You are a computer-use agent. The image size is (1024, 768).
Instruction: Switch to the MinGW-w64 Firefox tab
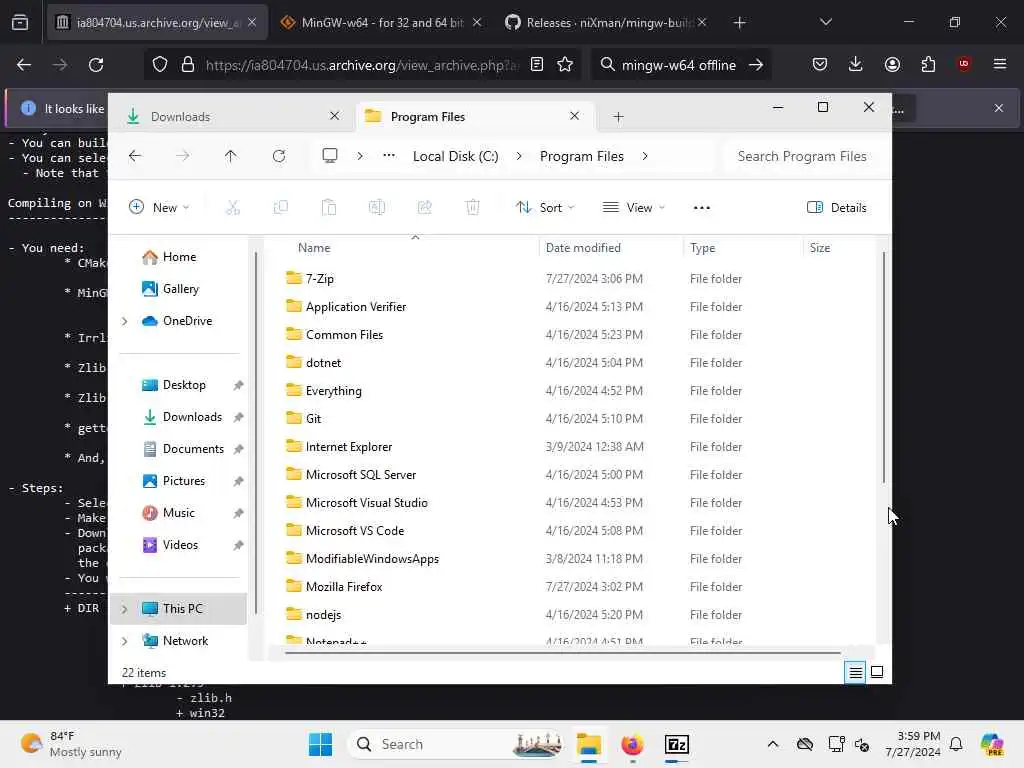click(x=381, y=22)
